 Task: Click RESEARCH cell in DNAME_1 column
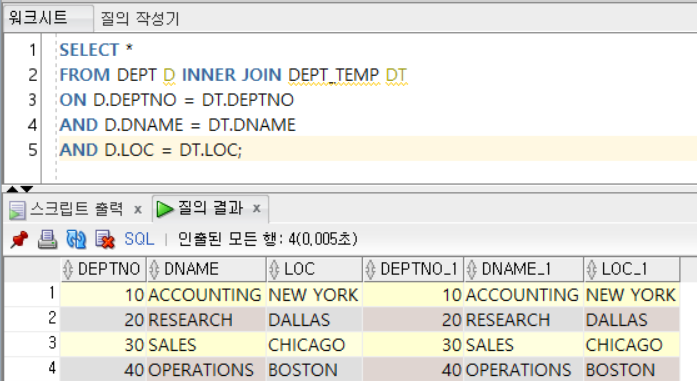(524, 320)
